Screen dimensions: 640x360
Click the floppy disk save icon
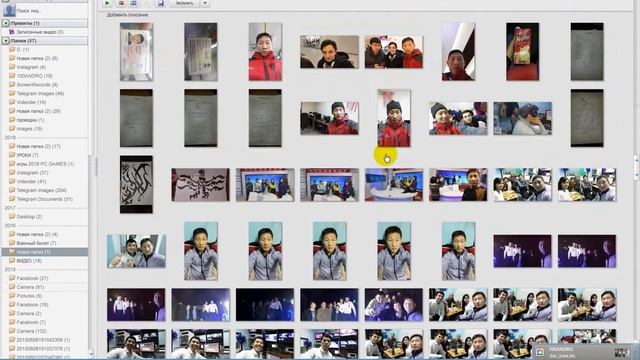[x=161, y=3]
